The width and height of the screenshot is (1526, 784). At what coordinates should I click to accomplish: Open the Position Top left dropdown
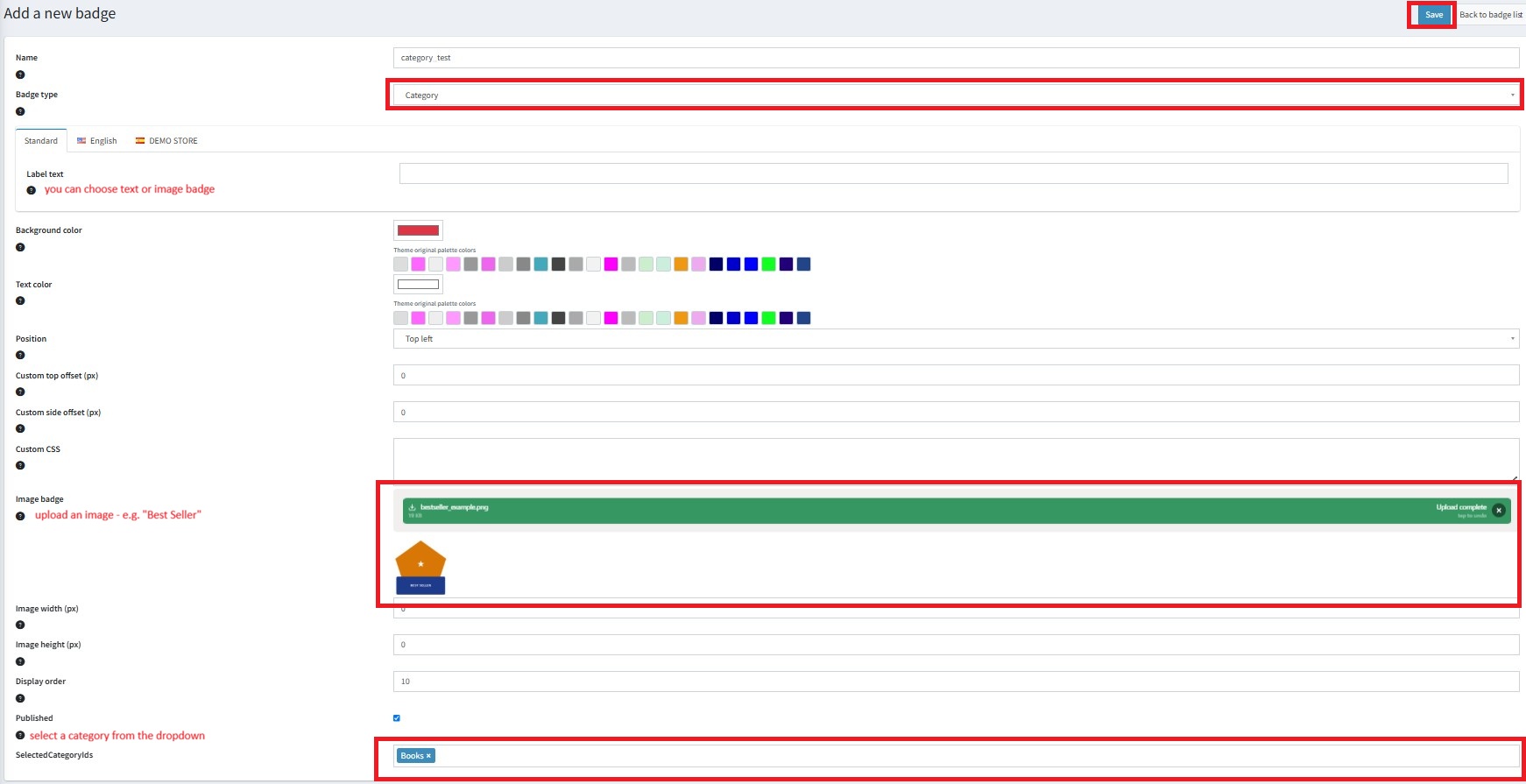[x=956, y=339]
